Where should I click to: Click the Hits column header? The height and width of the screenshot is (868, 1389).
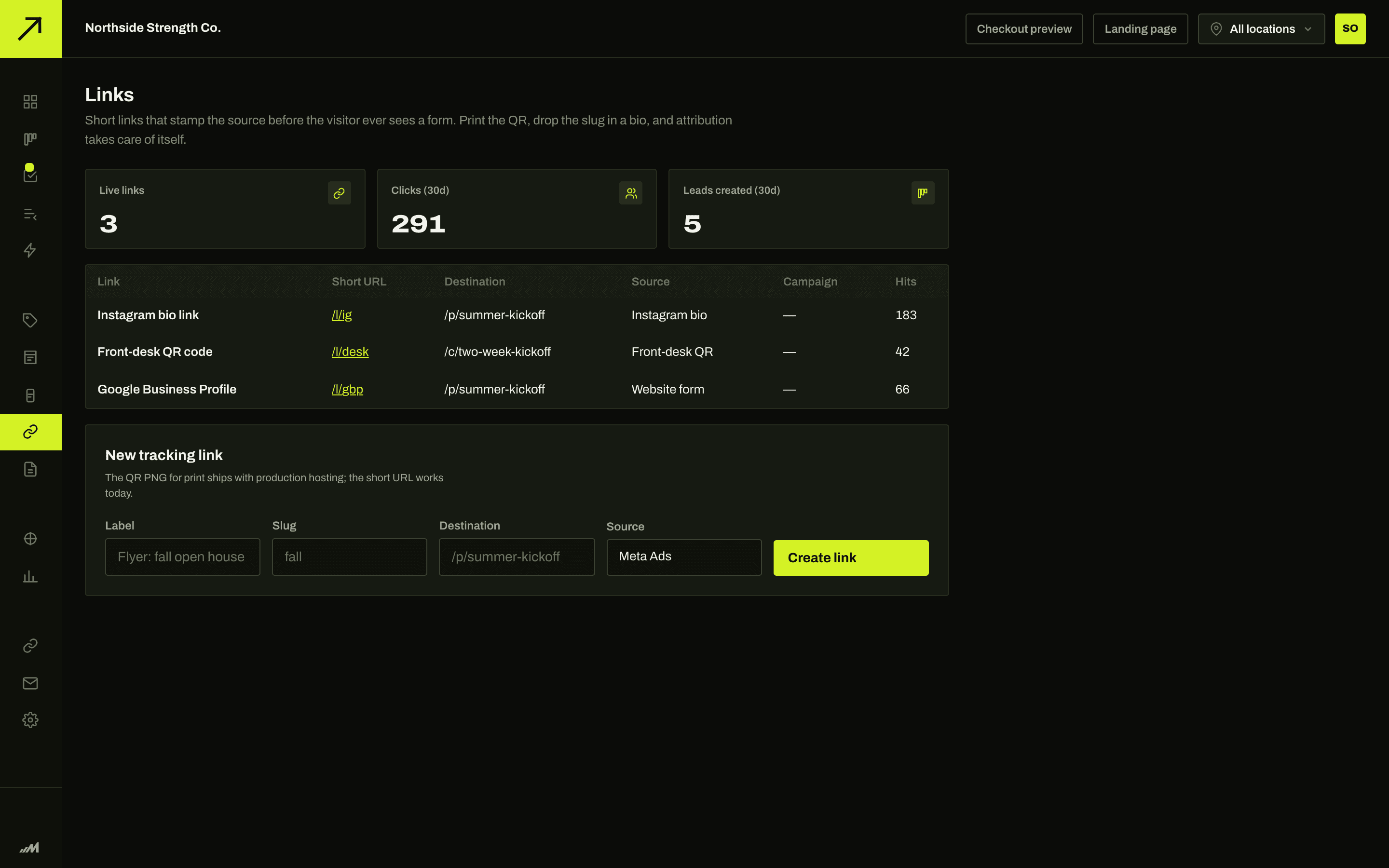pos(906,282)
